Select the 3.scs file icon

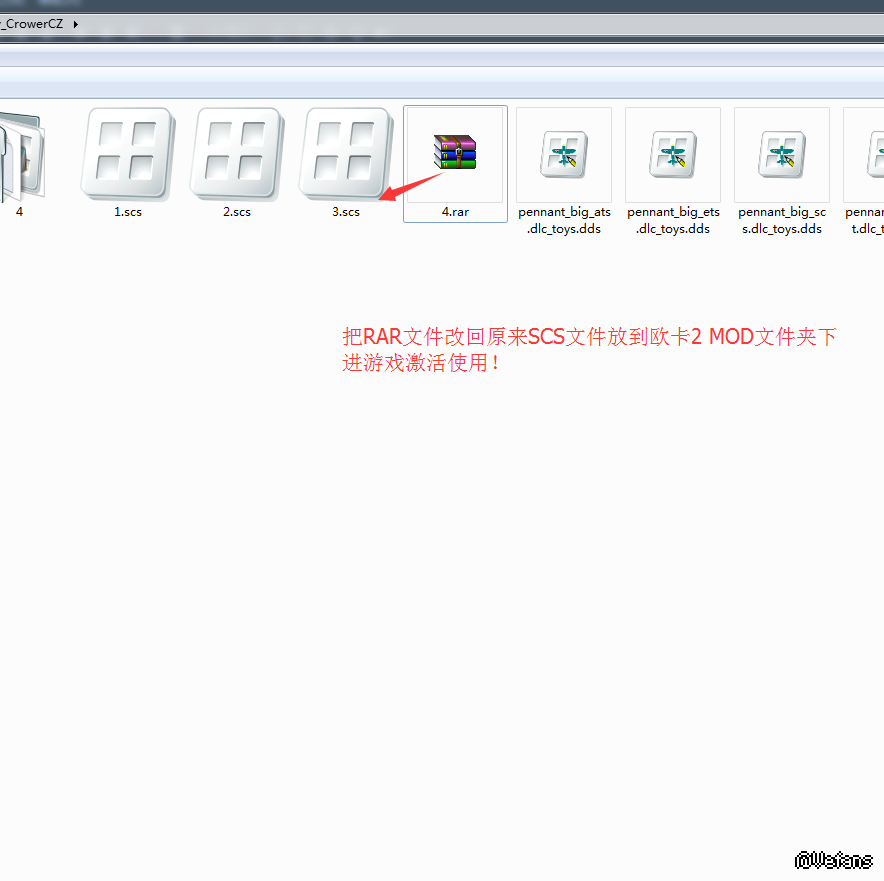[346, 154]
